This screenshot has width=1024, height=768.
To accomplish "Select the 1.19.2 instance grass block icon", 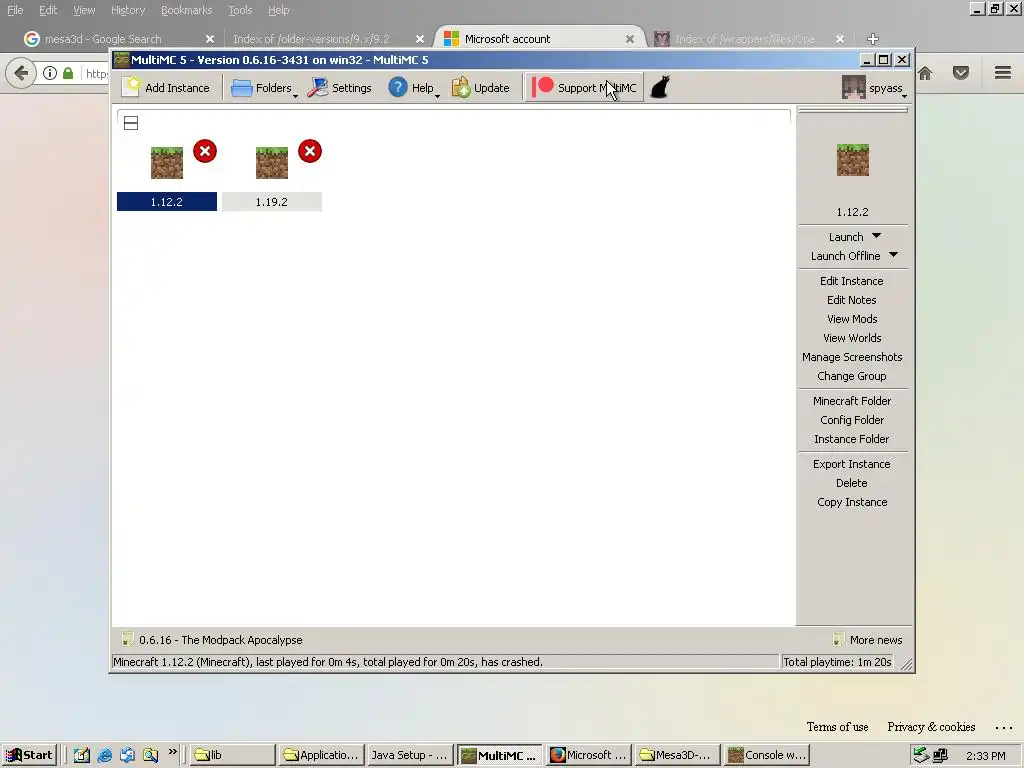I will click(272, 163).
